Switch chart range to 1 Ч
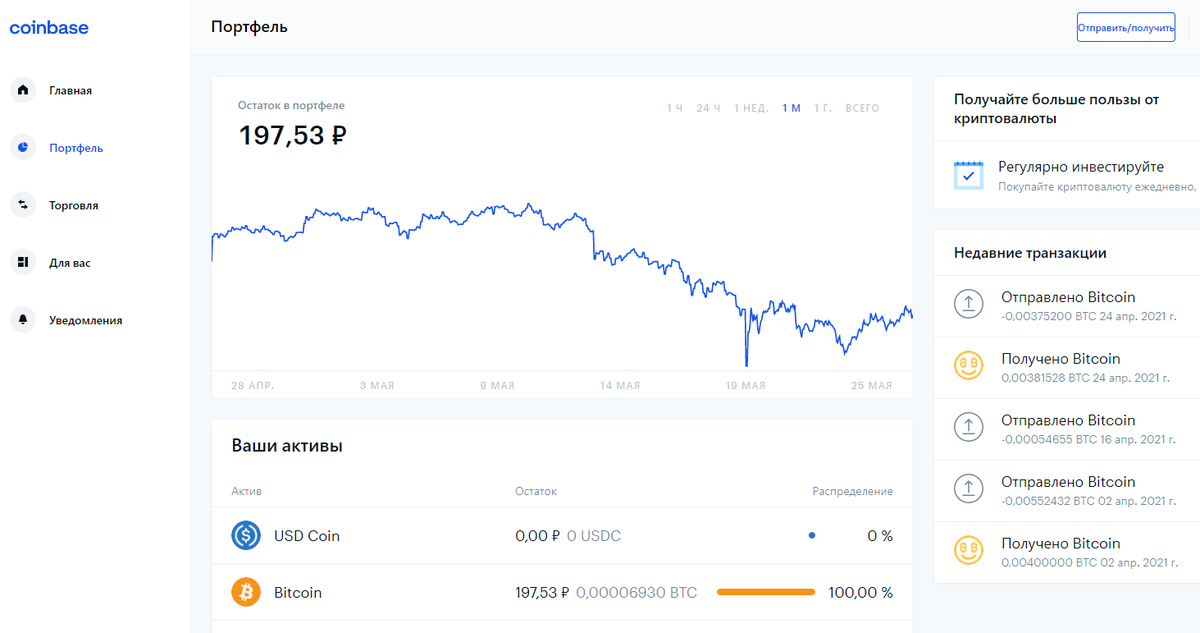Screen dimensions: 1200x633 [675, 108]
